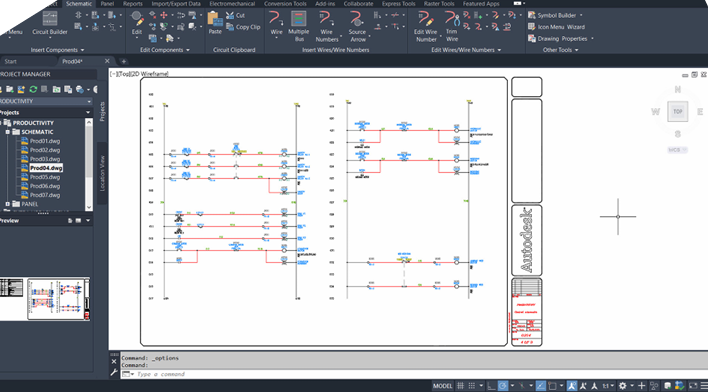Click the Trim Wire tool
708x392 pixels.
pyautogui.click(x=452, y=26)
